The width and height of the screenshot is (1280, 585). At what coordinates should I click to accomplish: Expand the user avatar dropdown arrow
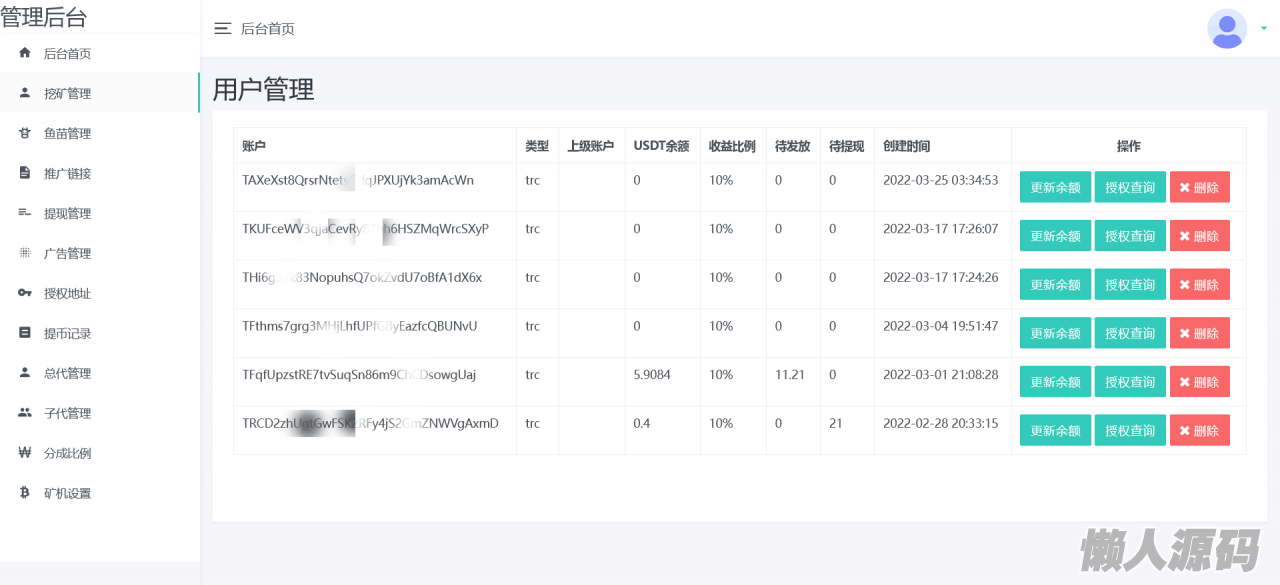(x=1264, y=29)
